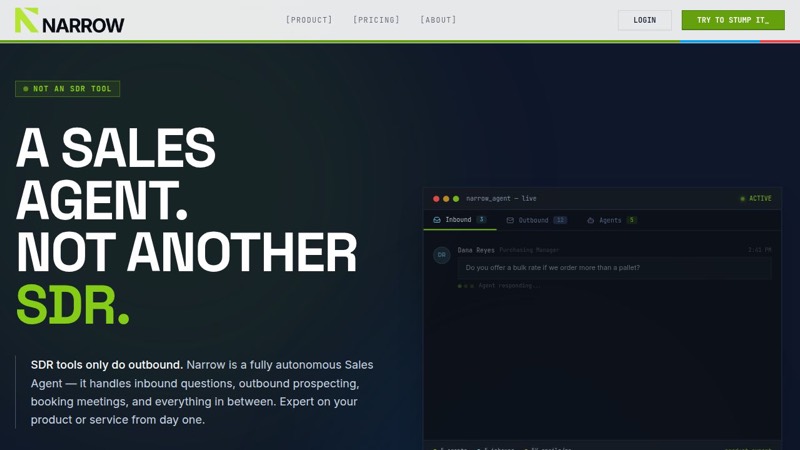Click the Purchasing Manager label
The height and width of the screenshot is (450, 800).
(529, 250)
